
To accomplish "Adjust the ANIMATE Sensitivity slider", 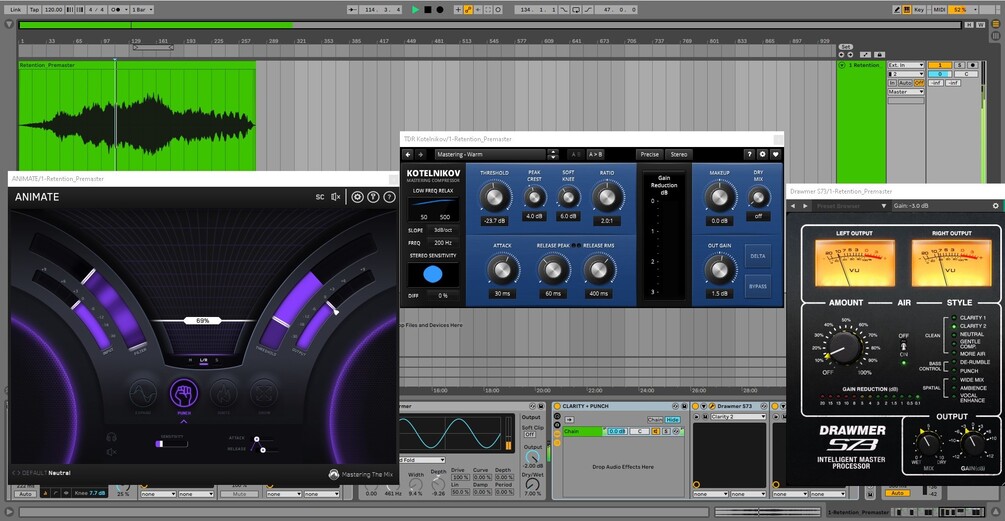I will pyautogui.click(x=171, y=443).
